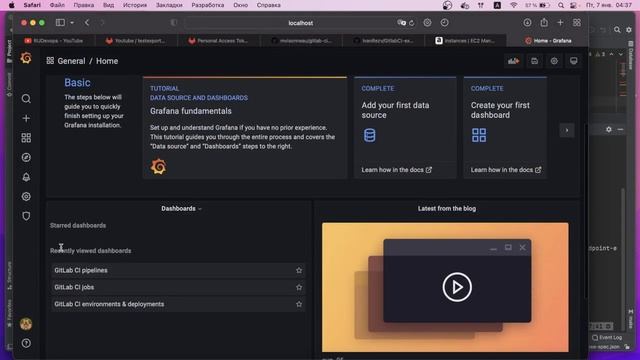Open Wi-Fi status in menu bar
640x360 pixels.
coord(513,5)
